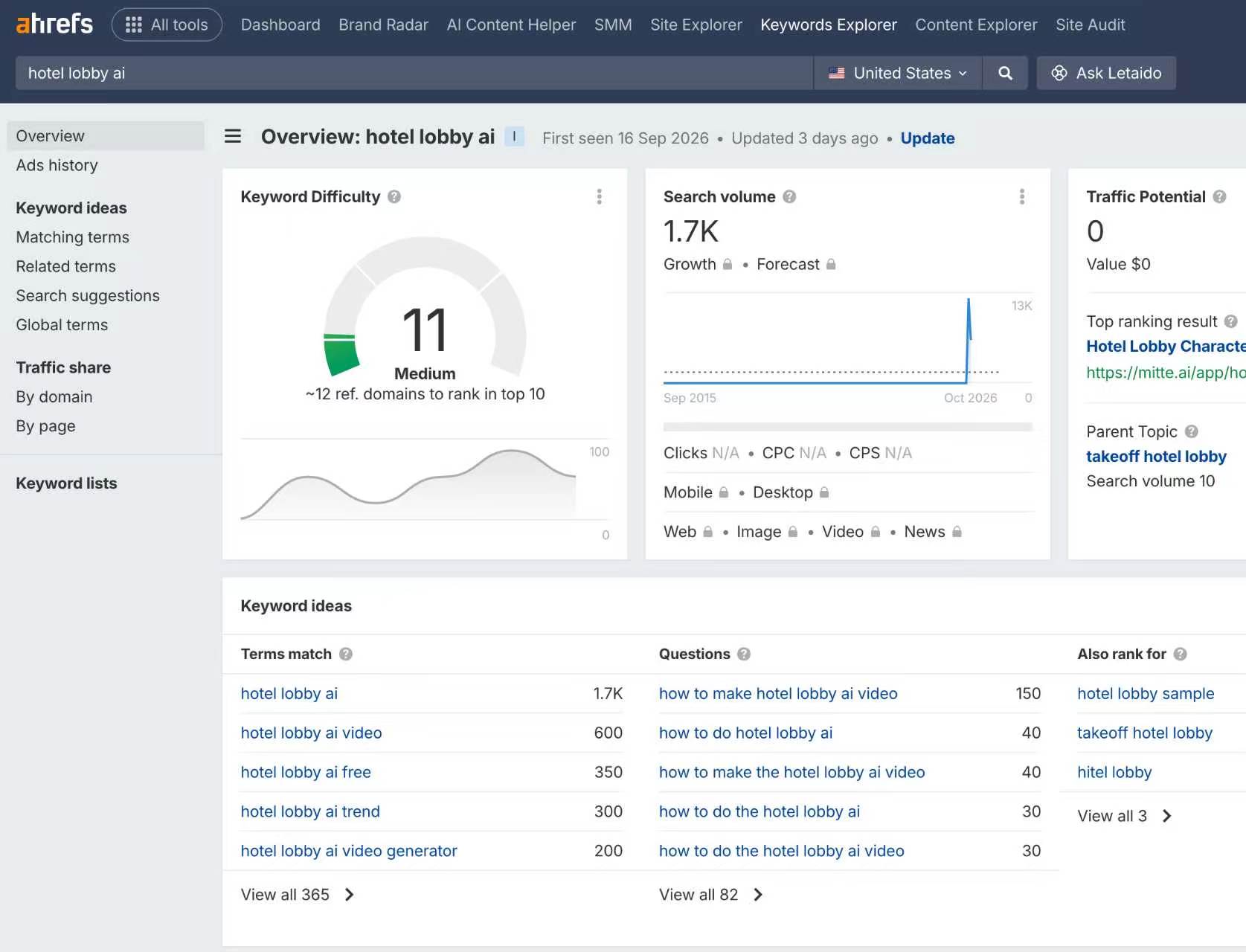
Task: Open Content Explorer from top nav
Action: [x=976, y=25]
